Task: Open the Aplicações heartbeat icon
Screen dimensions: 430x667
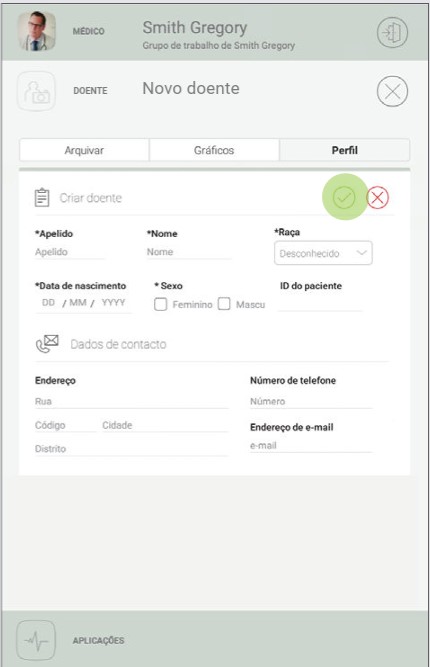Action: click(36, 640)
